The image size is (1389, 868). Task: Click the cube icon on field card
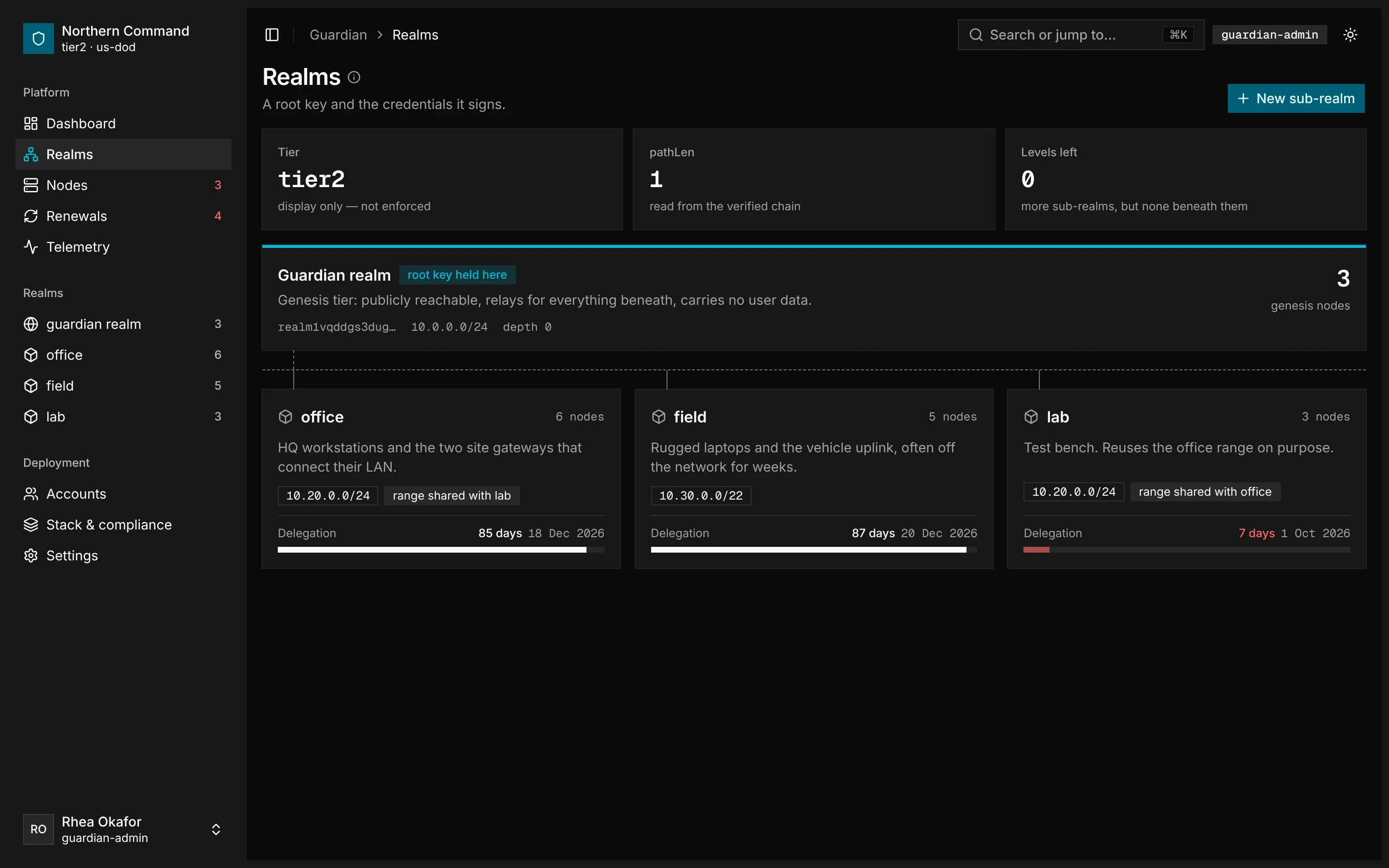pyautogui.click(x=658, y=417)
